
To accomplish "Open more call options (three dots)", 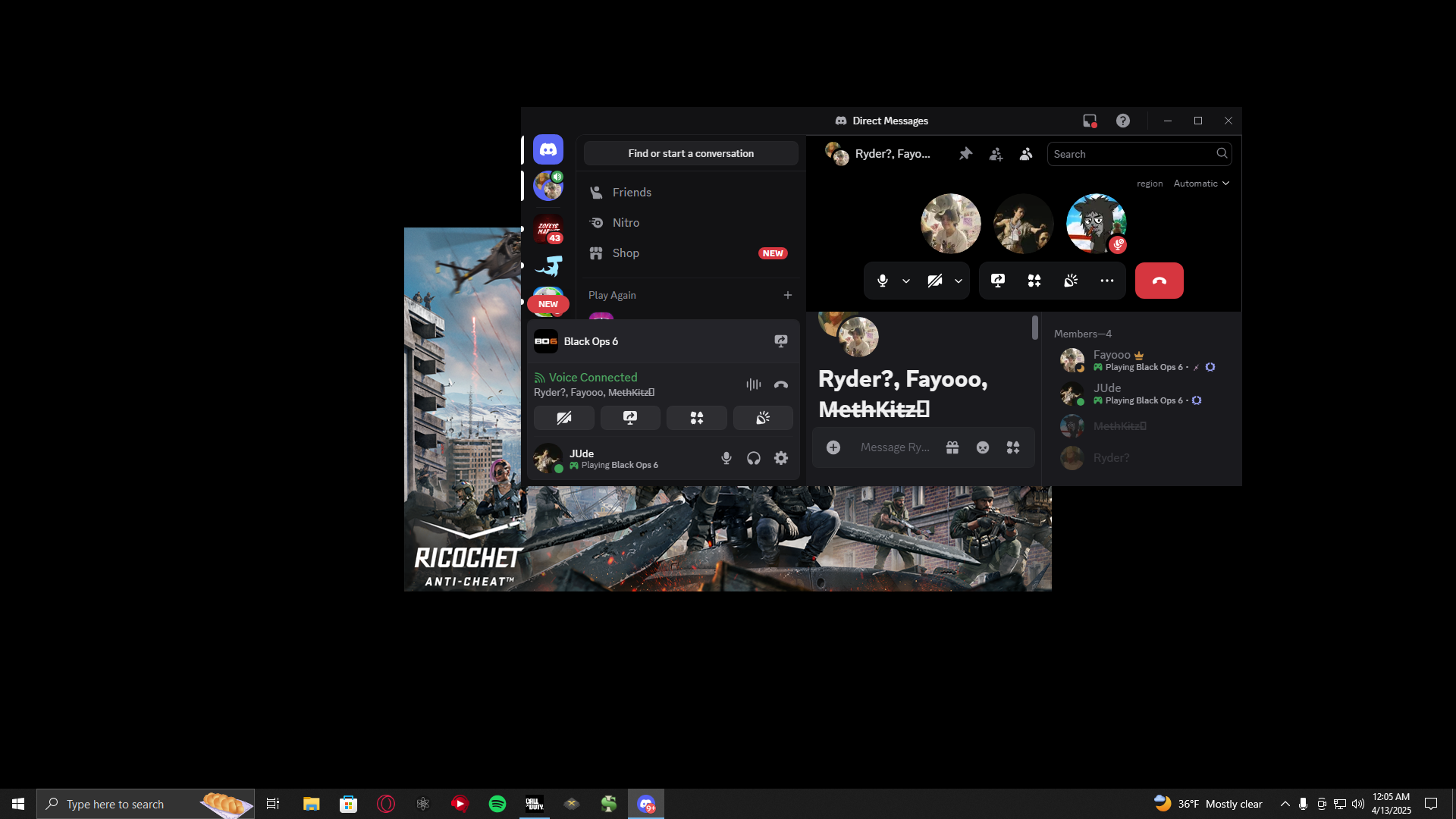I will 1107,281.
